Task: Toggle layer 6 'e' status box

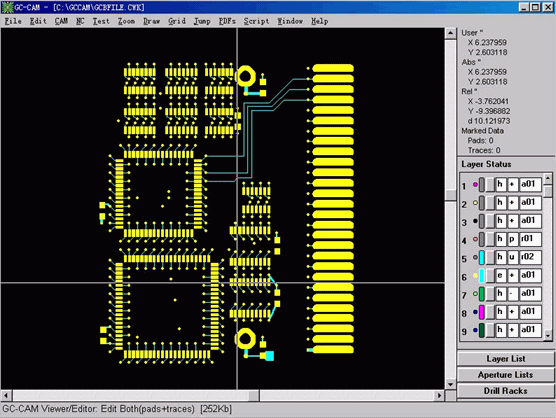Action: (500, 275)
